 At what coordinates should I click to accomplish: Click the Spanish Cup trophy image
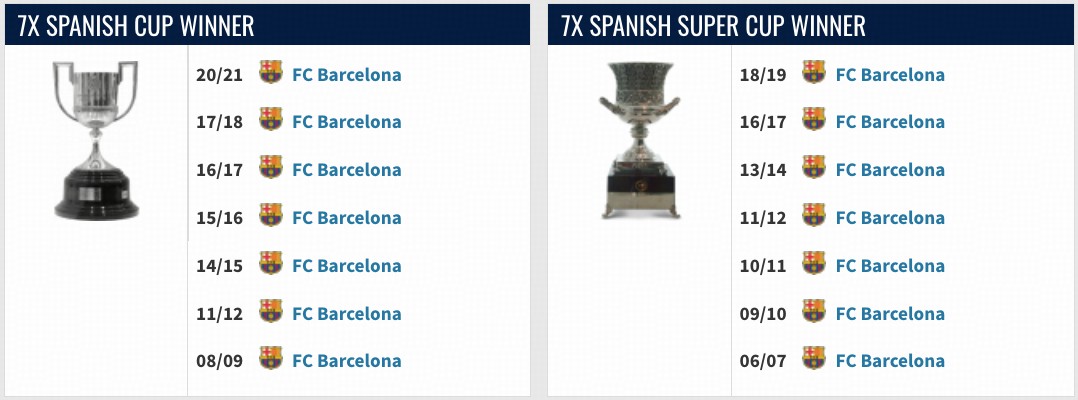tap(95, 140)
